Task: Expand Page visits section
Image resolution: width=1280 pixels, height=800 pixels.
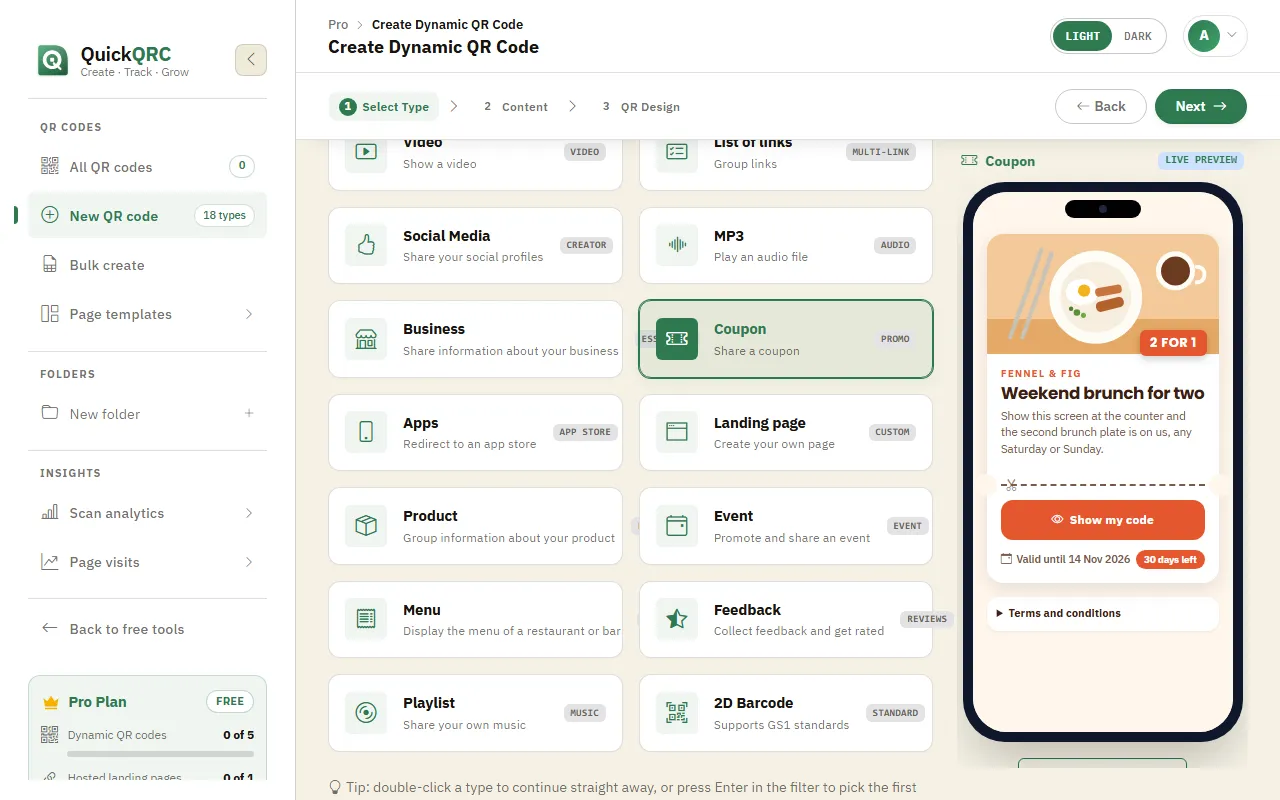Action: [x=249, y=562]
